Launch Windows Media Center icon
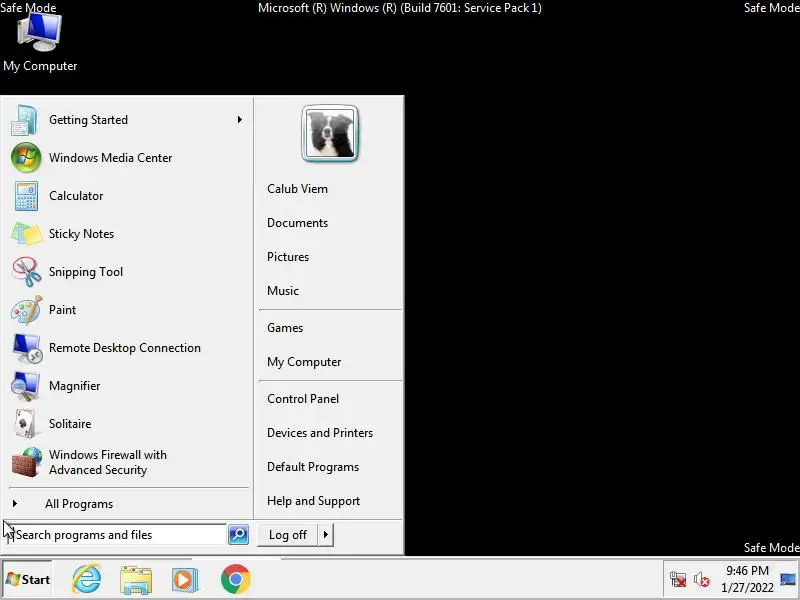The image size is (800, 600). pos(26,158)
